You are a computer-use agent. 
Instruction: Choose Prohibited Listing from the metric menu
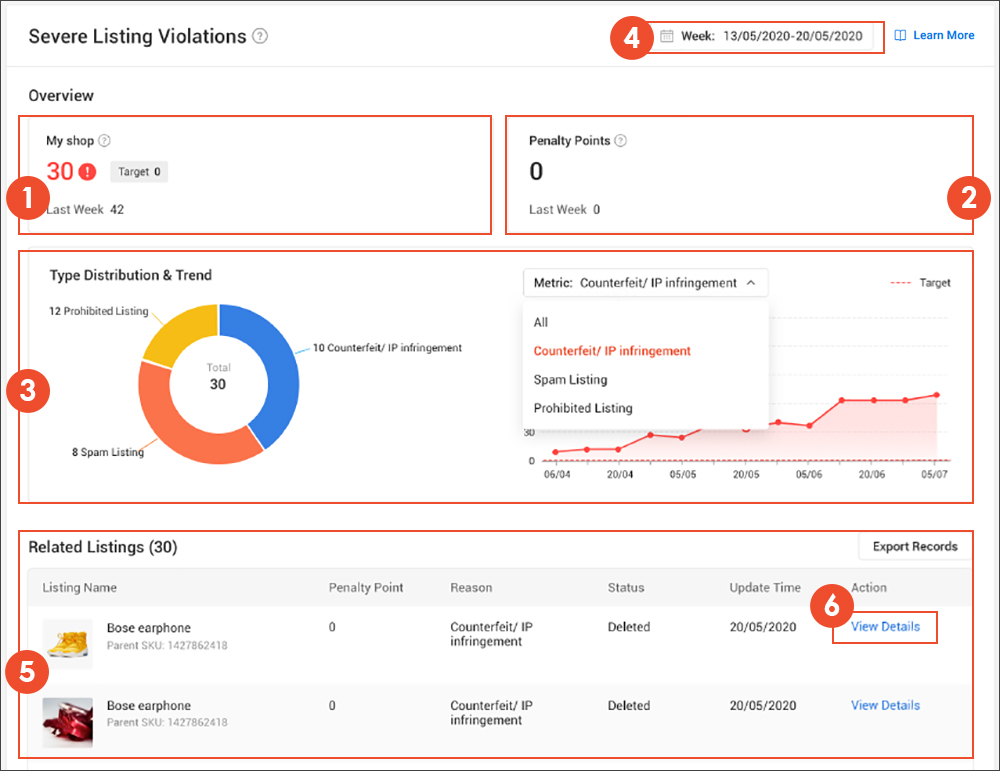[585, 408]
